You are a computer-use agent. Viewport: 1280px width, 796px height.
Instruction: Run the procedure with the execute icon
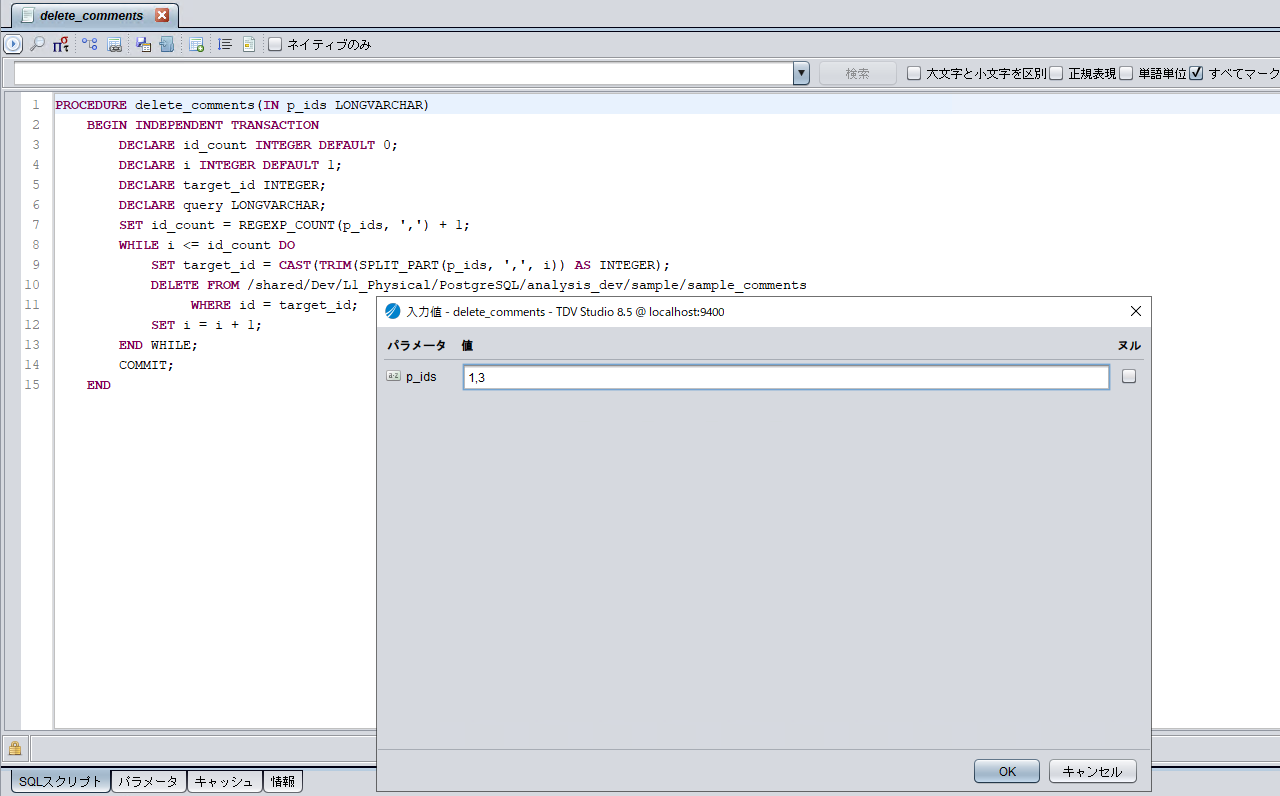point(13,44)
